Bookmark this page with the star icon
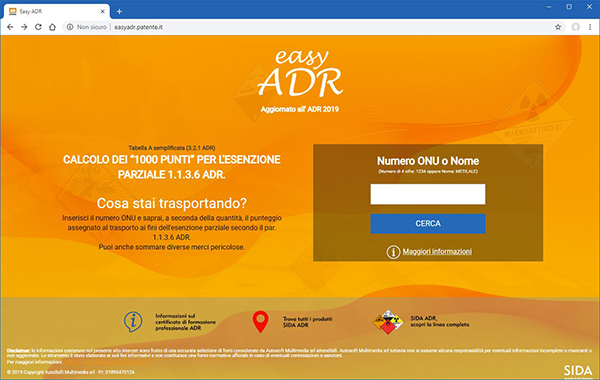600x380 pixels. [x=558, y=27]
